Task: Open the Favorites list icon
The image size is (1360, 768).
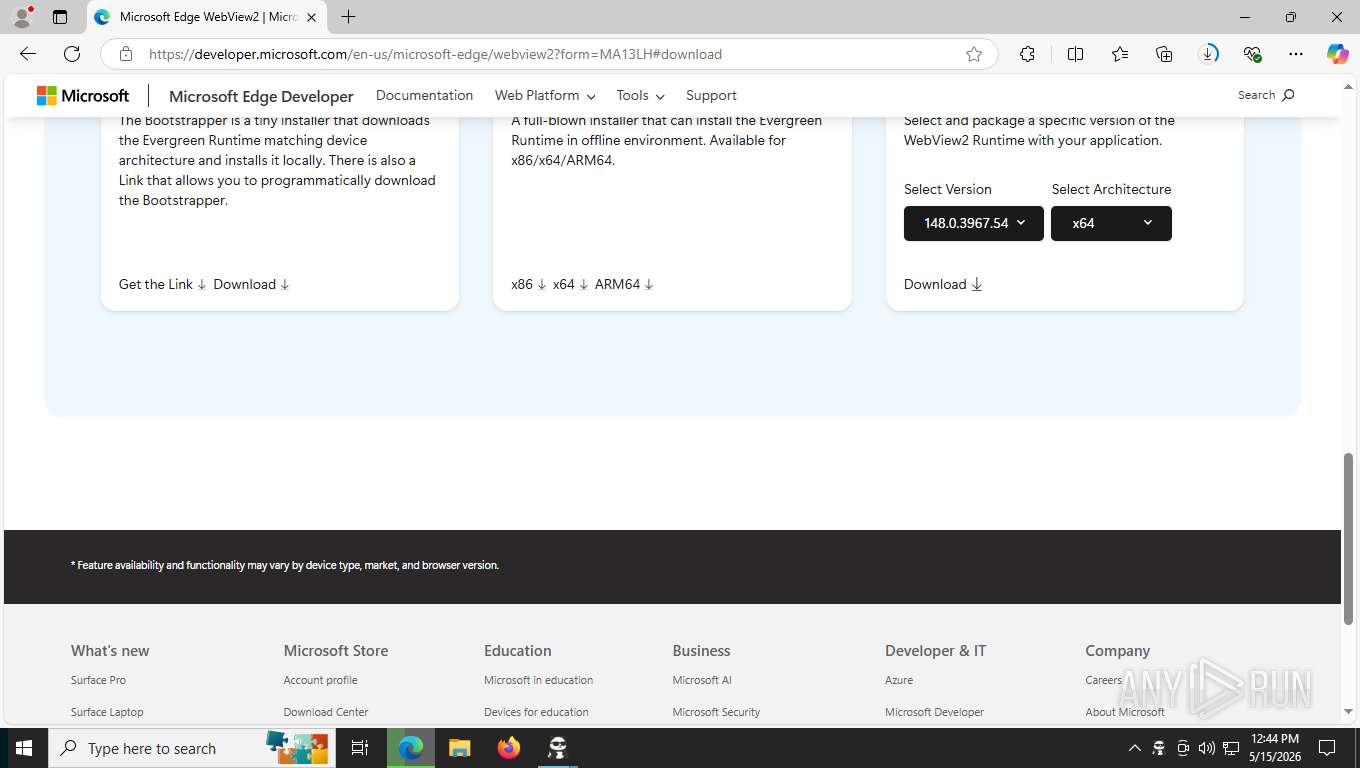Action: (x=1120, y=54)
